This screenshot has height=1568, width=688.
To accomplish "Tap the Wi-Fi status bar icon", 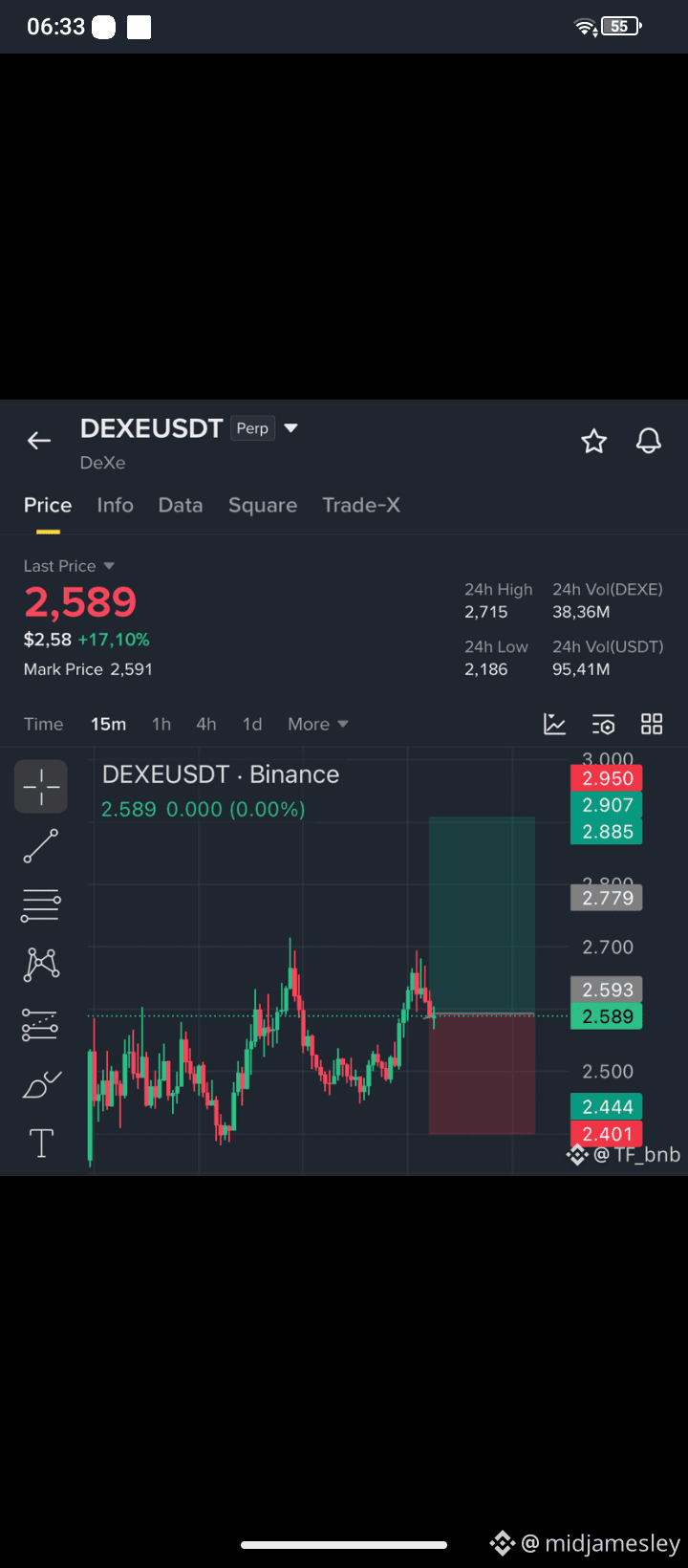I will coord(585,27).
